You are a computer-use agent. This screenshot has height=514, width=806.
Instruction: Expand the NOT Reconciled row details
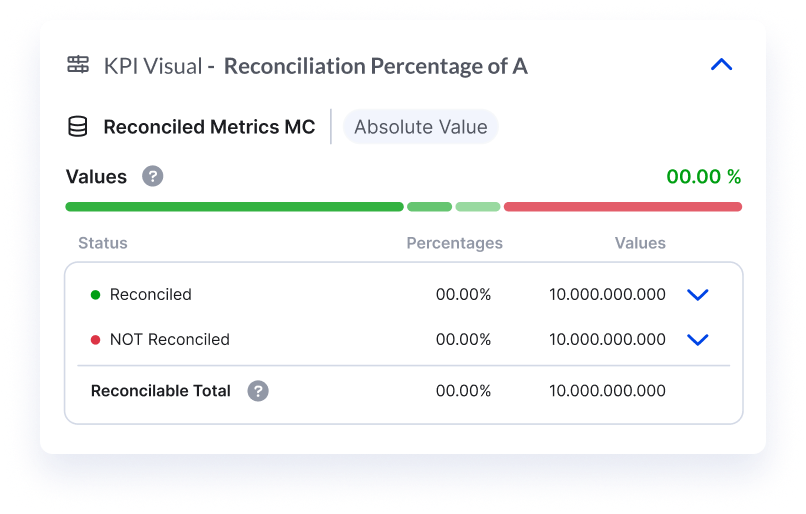[698, 340]
